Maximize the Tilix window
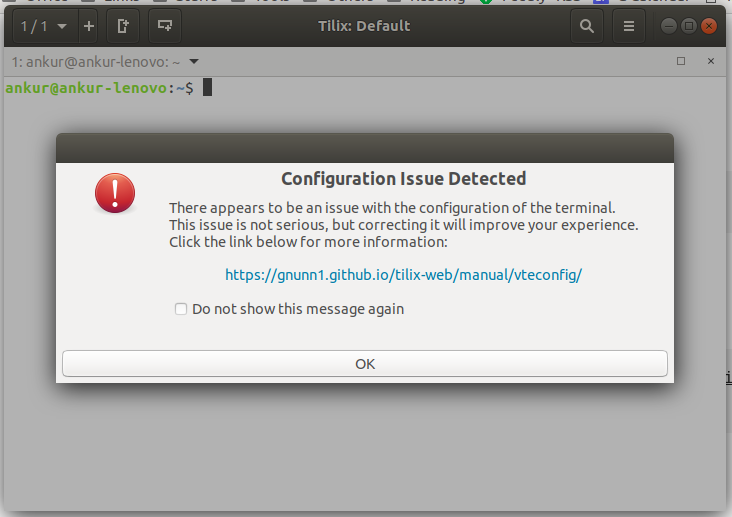This screenshot has width=732, height=517. pyautogui.click(x=689, y=26)
